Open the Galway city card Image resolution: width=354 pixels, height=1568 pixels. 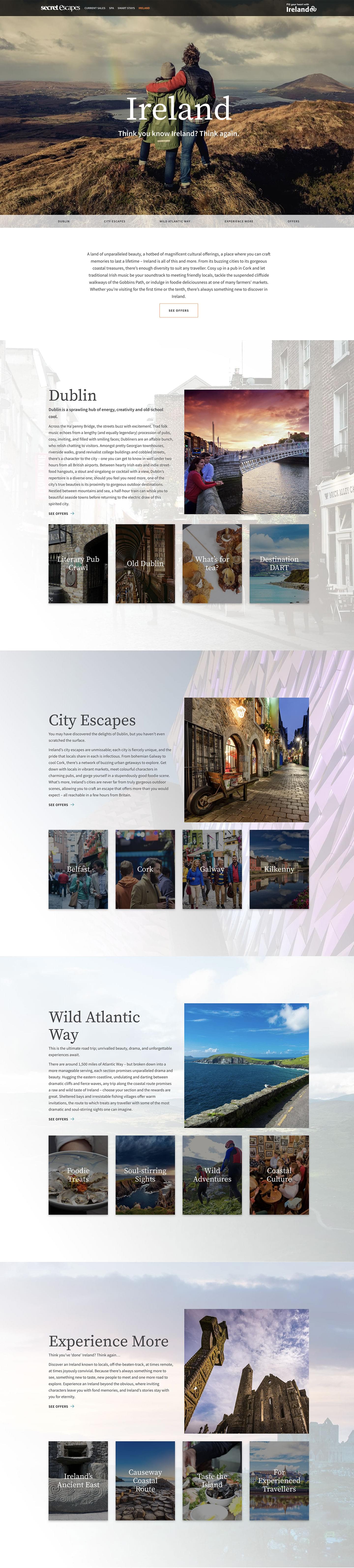coord(212,869)
